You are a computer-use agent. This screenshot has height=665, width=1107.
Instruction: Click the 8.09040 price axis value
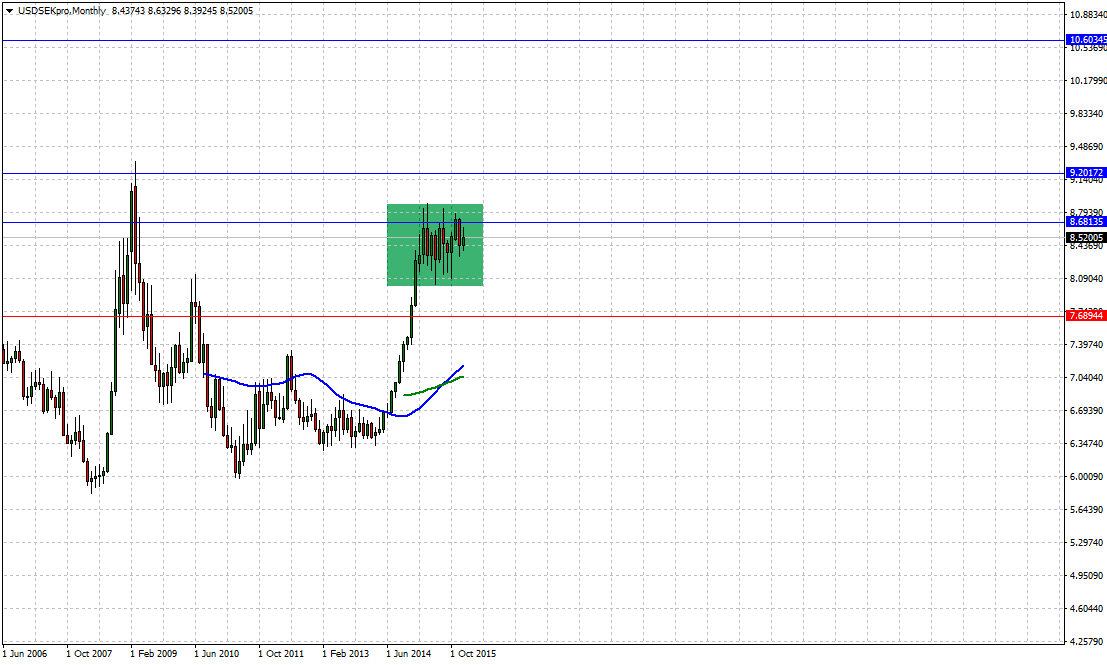[1087, 278]
